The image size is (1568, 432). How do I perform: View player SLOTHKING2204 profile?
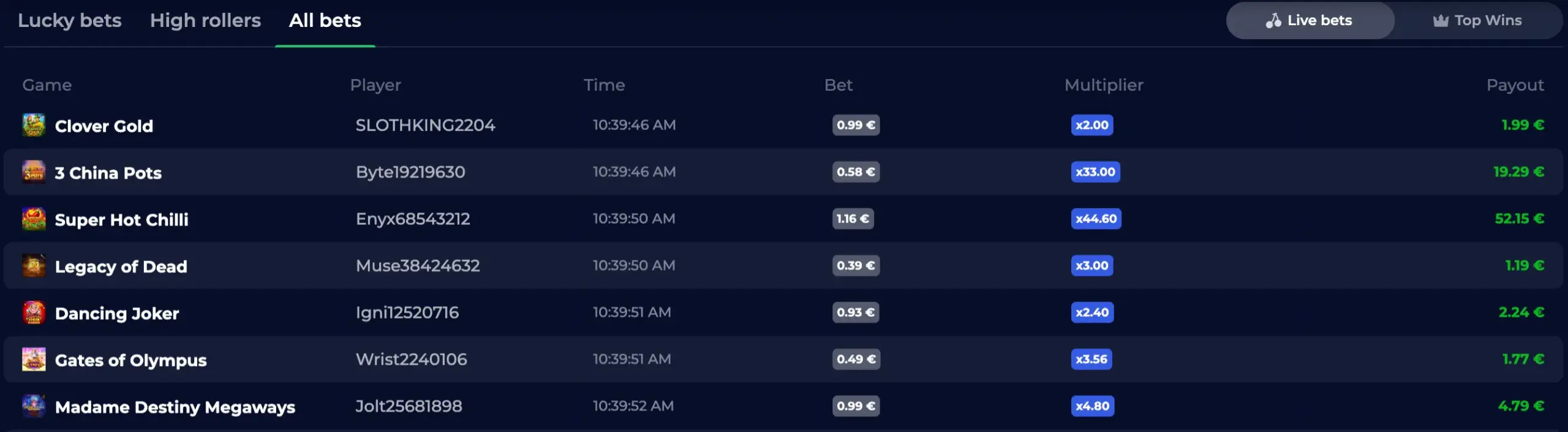[426, 125]
